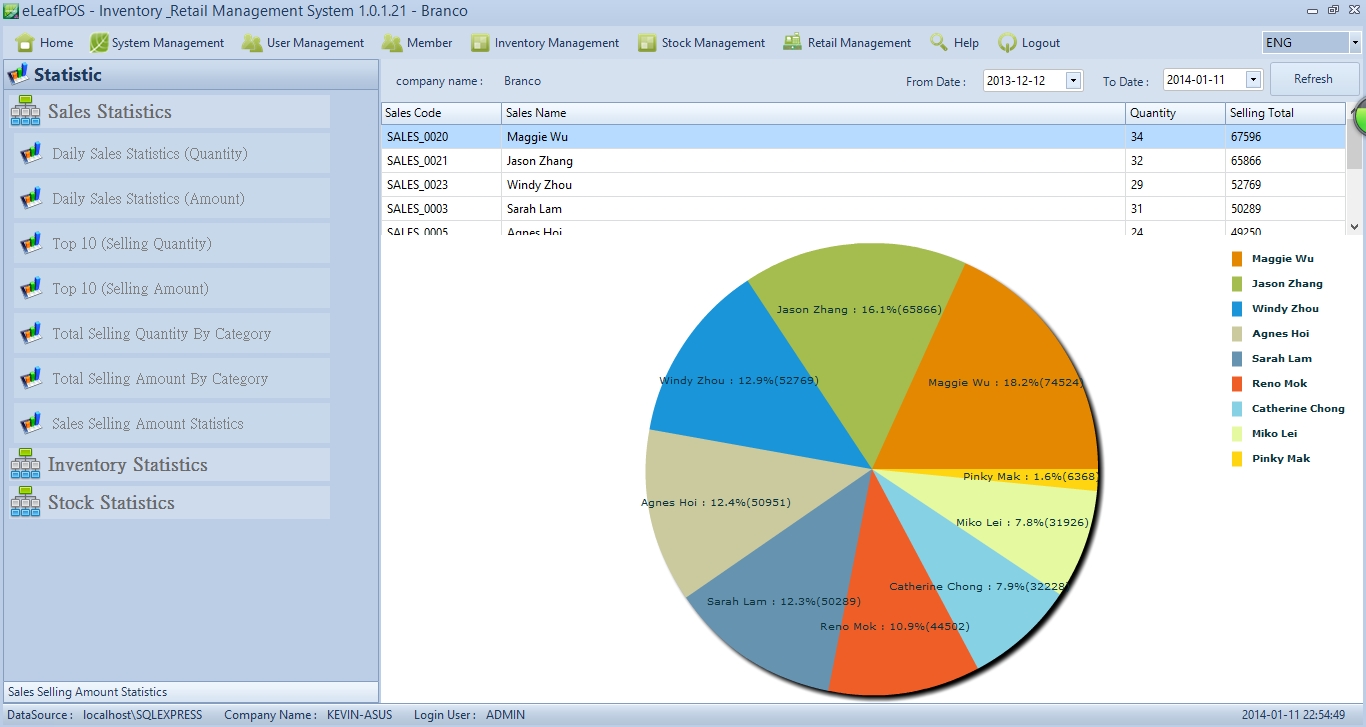Click the Help magnifier icon
The height and width of the screenshot is (727, 1366).
tap(938, 43)
